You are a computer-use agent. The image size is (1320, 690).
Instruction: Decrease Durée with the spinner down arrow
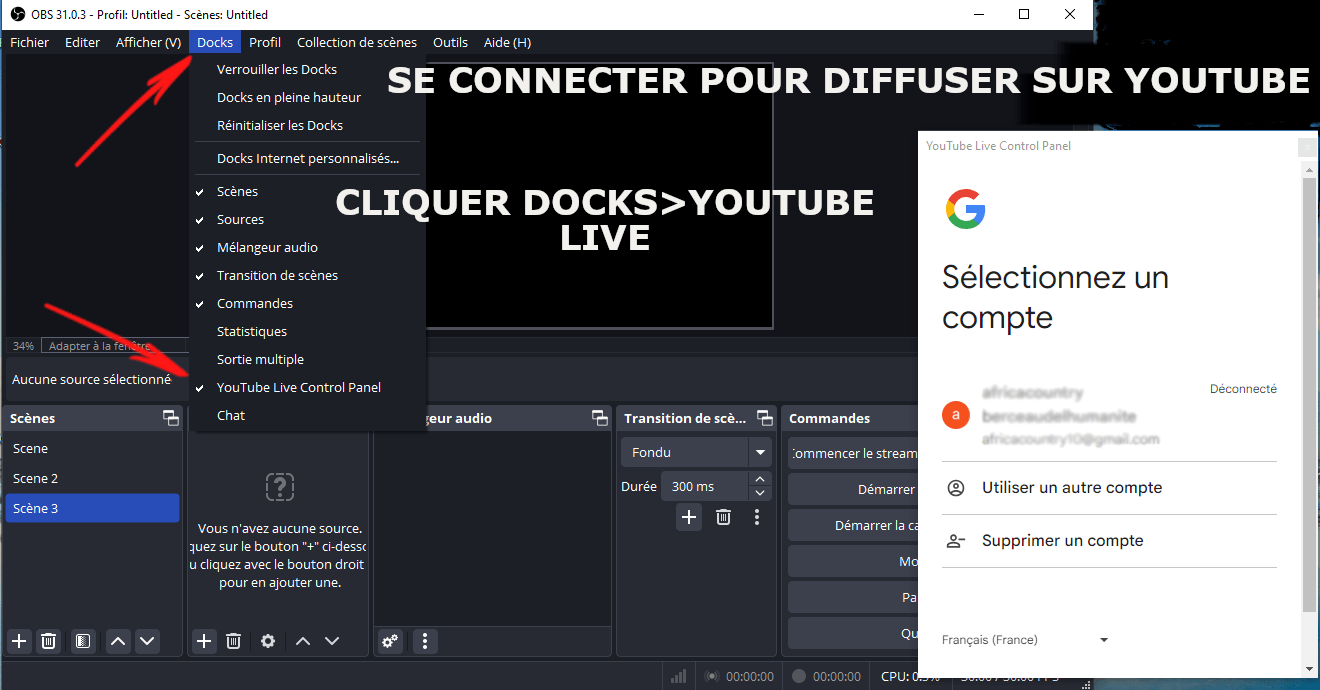pos(760,493)
